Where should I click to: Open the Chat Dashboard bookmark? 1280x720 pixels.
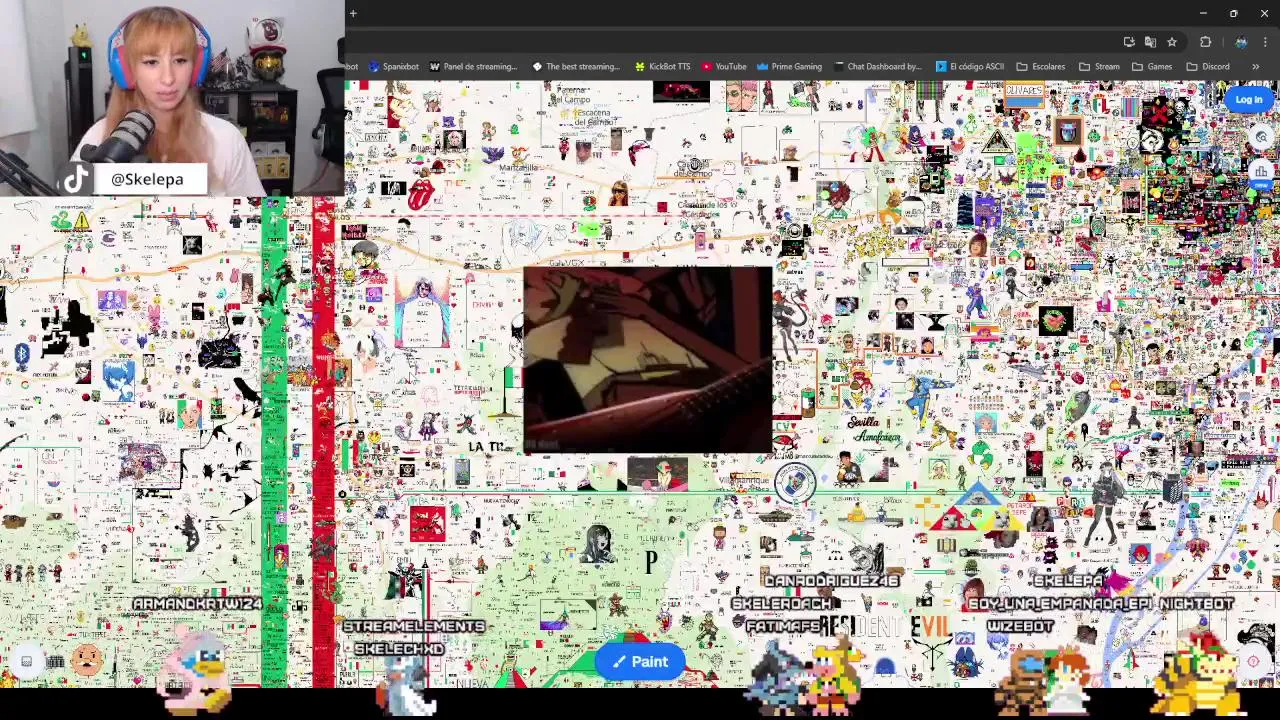click(x=878, y=67)
